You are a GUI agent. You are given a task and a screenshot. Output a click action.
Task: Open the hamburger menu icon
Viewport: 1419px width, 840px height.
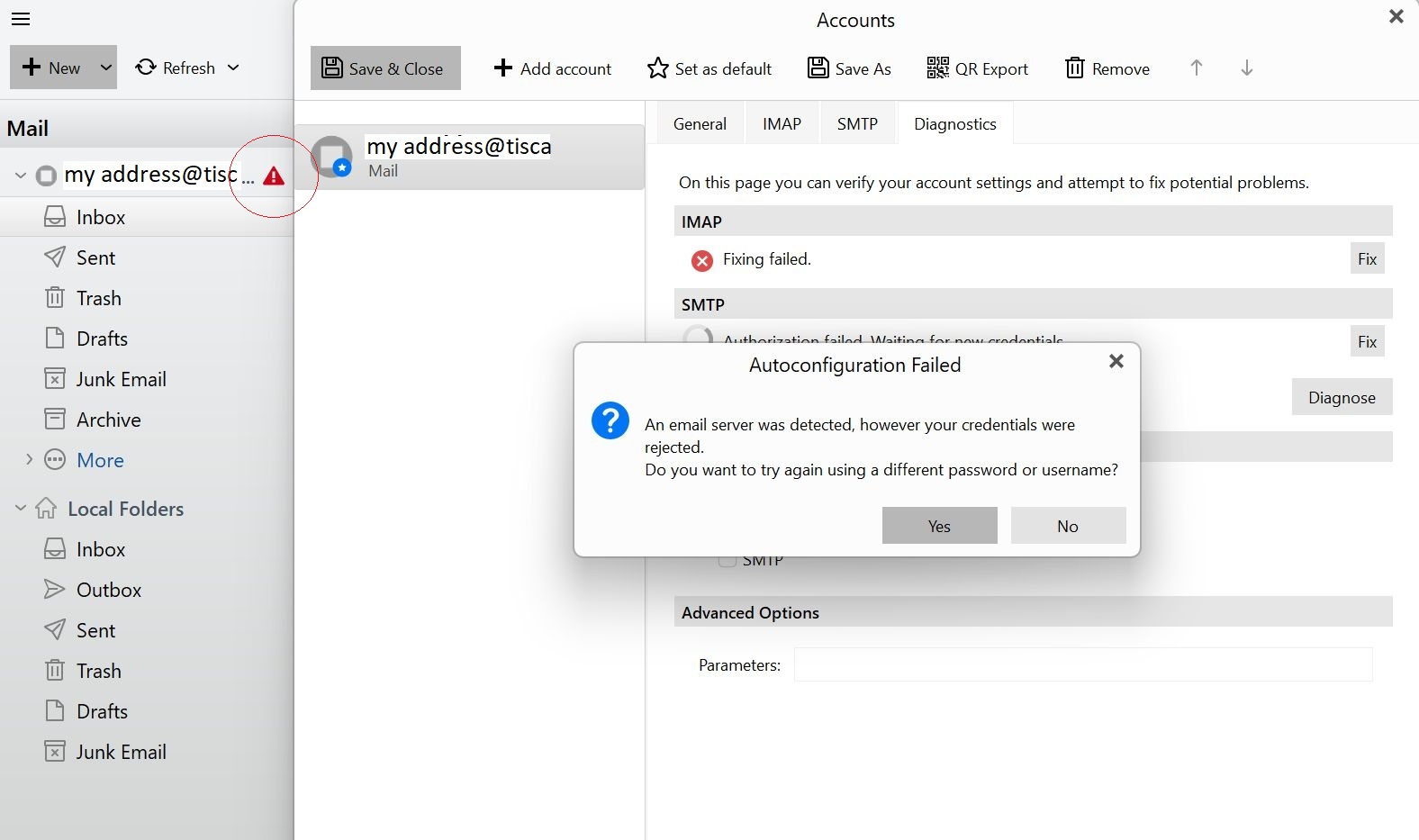pyautogui.click(x=20, y=19)
